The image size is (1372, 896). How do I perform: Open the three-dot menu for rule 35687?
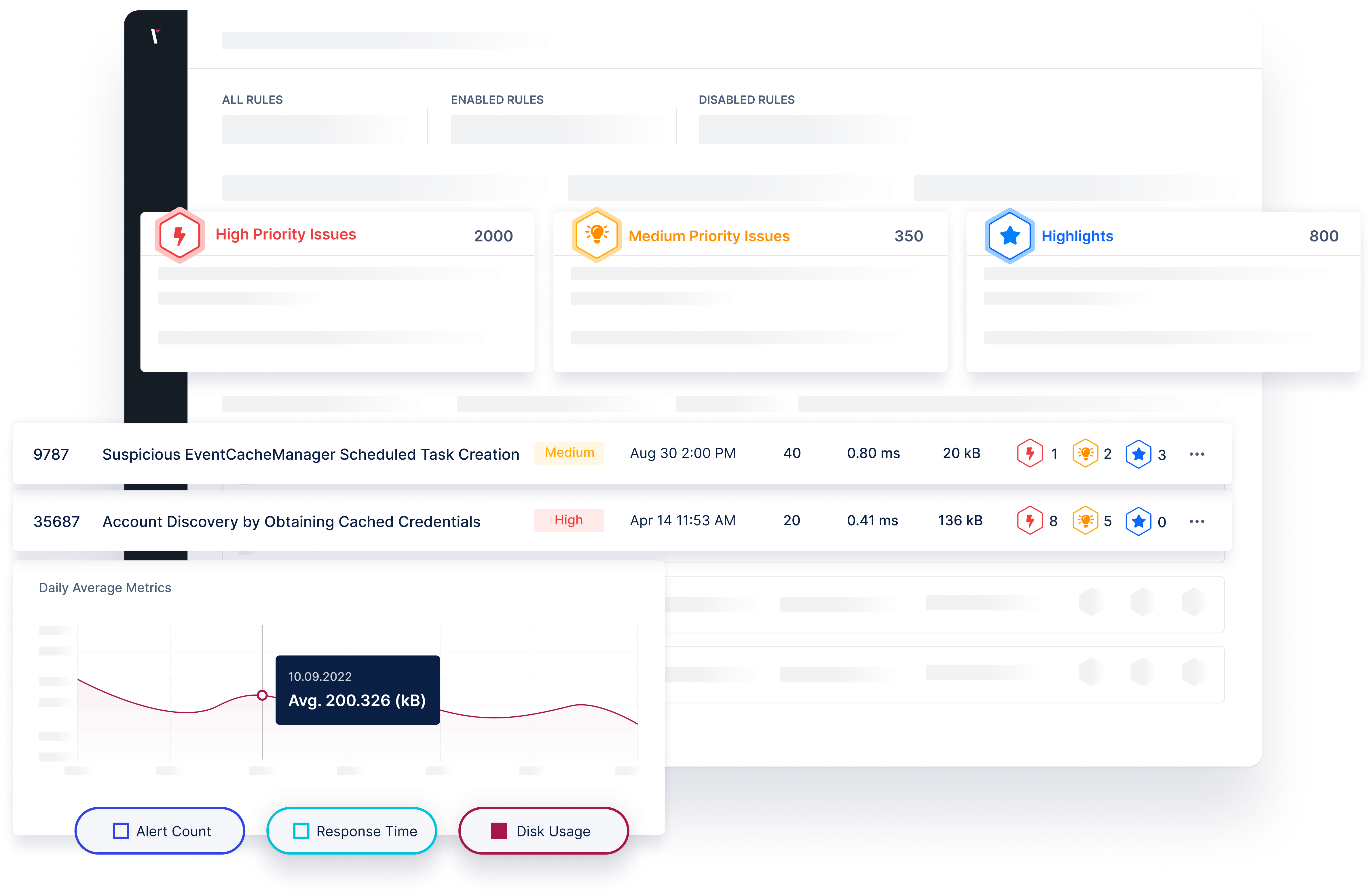1197,522
